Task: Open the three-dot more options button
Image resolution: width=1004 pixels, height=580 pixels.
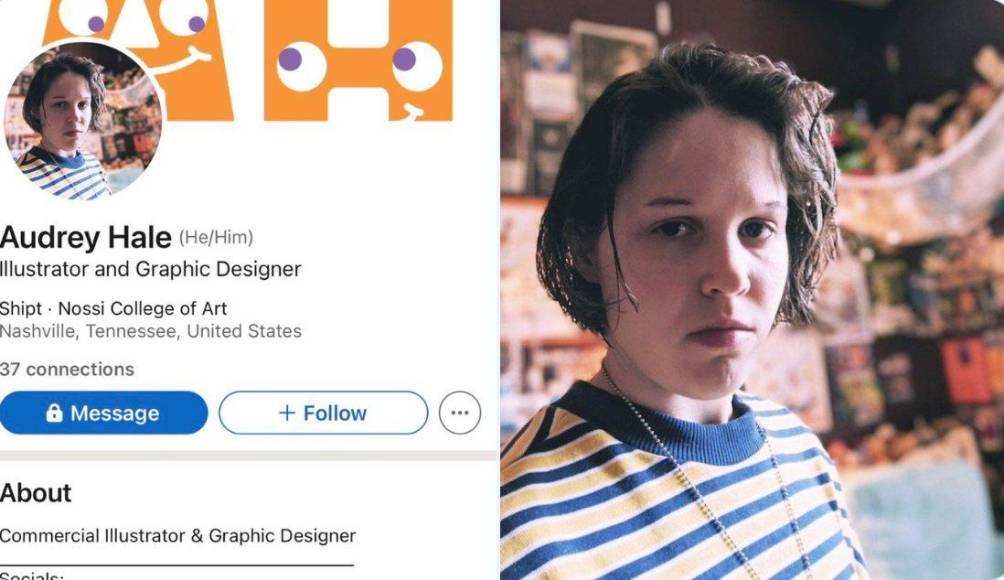Action: click(x=460, y=413)
